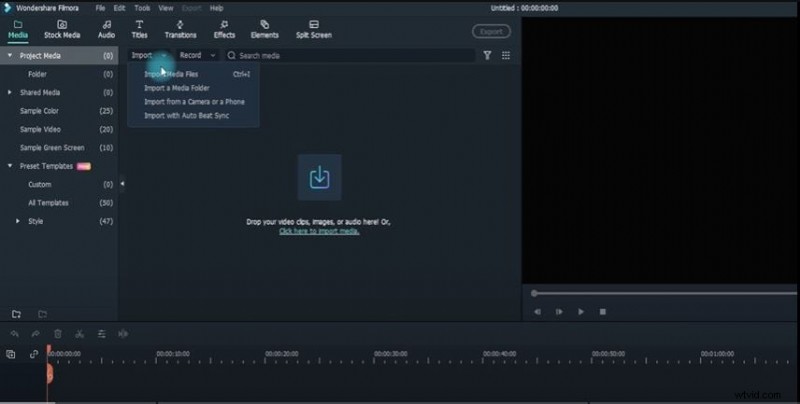800x404 pixels.
Task: Open the Split Screen tab
Action: click(x=314, y=30)
